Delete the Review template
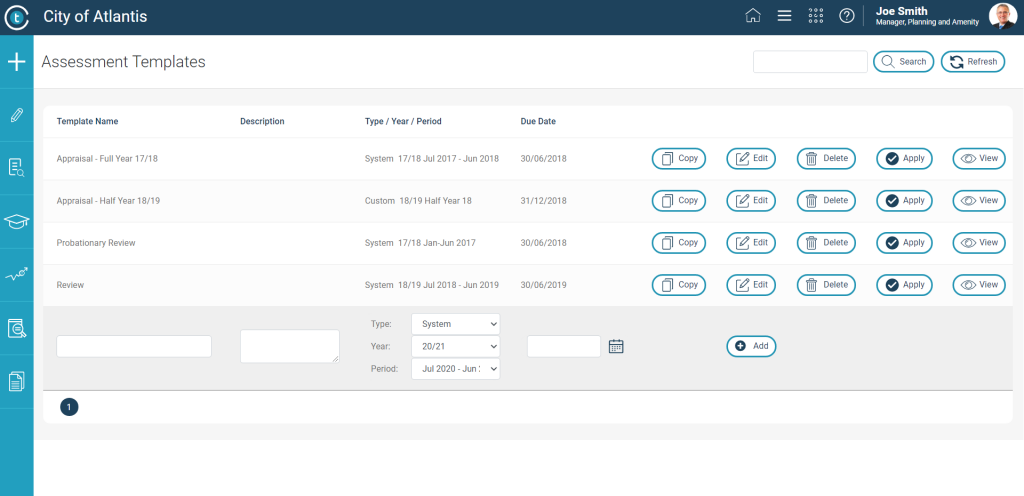Image resolution: width=1024 pixels, height=496 pixels. [826, 285]
